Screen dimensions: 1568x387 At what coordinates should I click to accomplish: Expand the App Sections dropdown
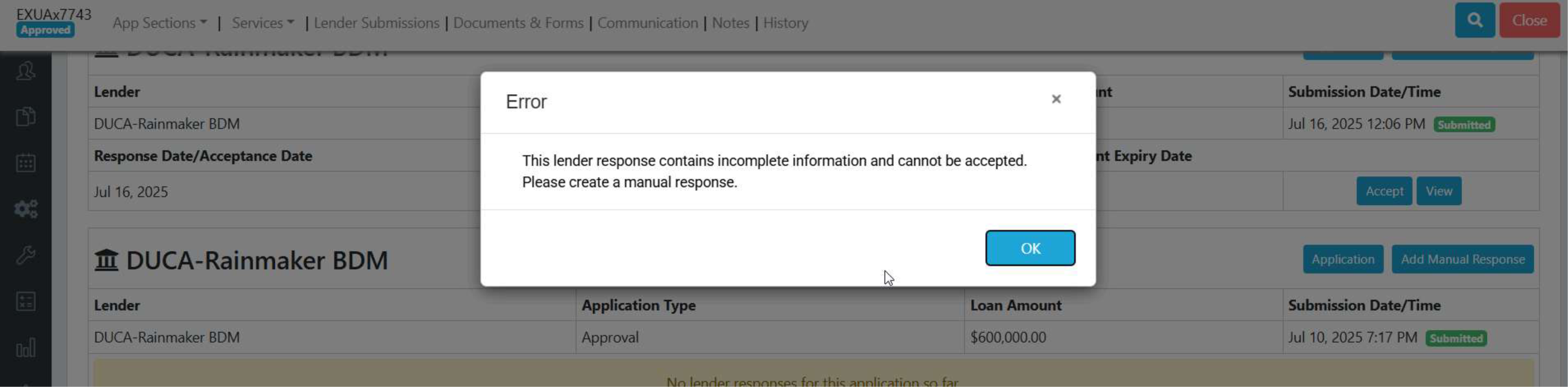click(x=159, y=23)
